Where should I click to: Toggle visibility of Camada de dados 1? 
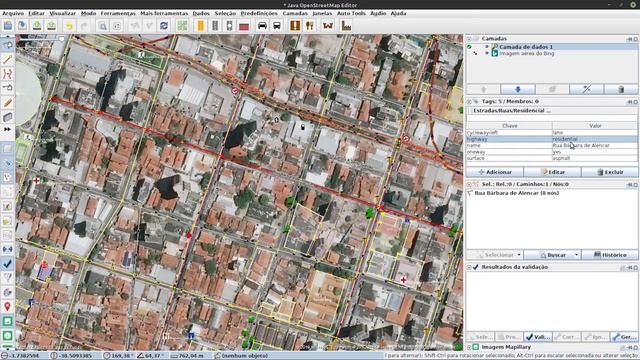coord(487,47)
